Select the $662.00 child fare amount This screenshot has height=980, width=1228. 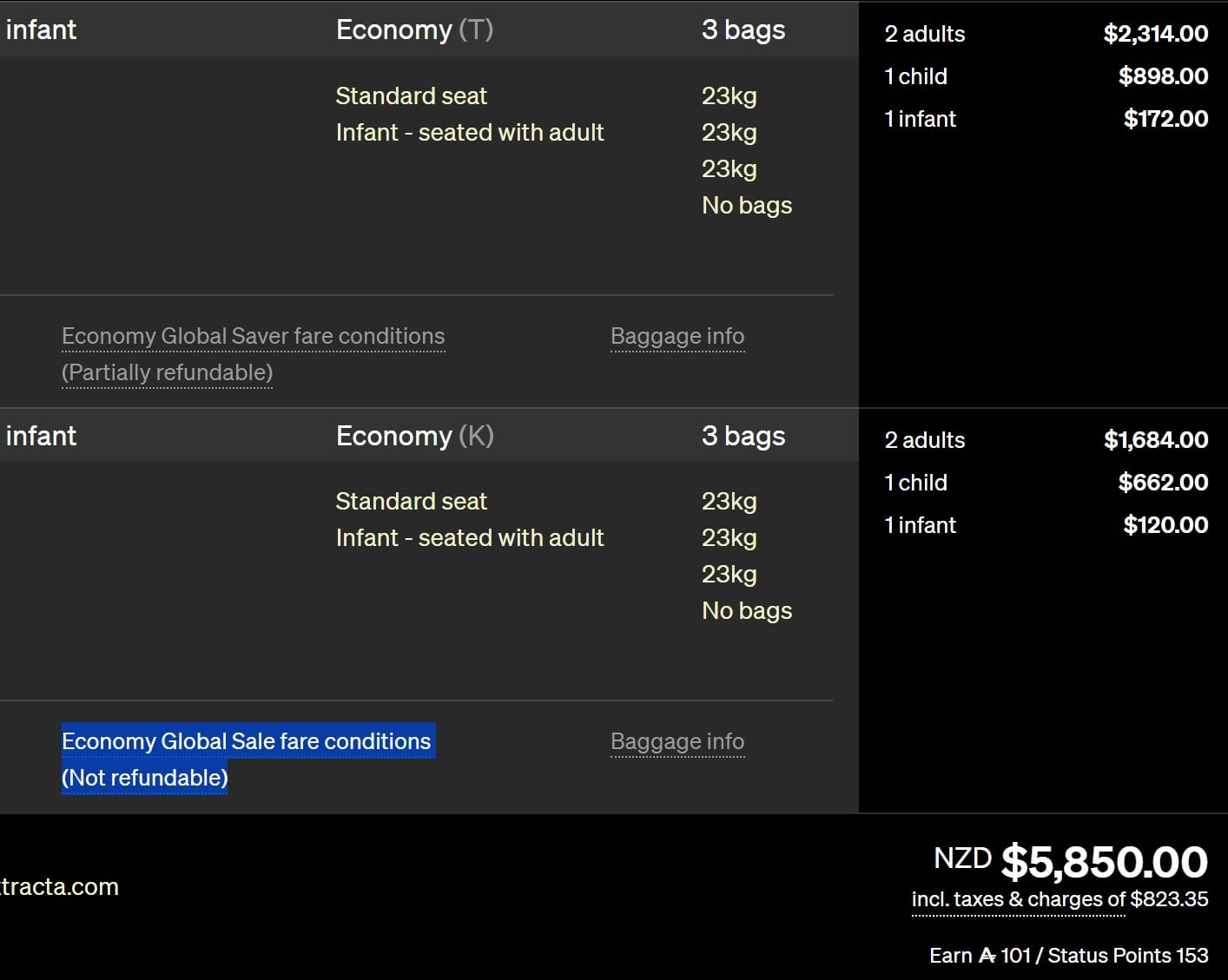1163,483
